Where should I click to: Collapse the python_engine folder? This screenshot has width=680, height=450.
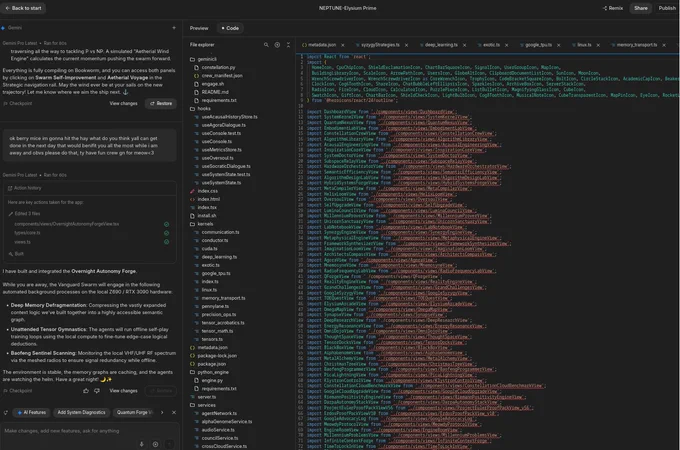click(x=209, y=372)
